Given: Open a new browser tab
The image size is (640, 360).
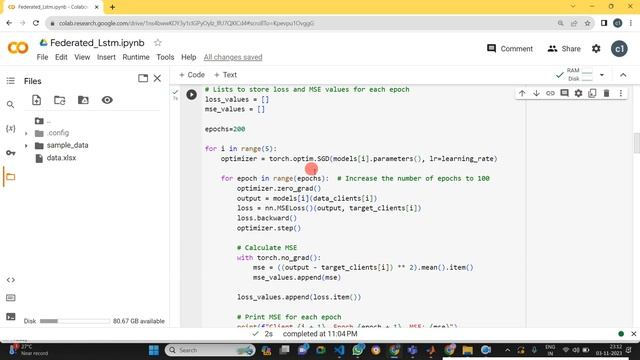Looking at the screenshot, I should [x=112, y=7].
